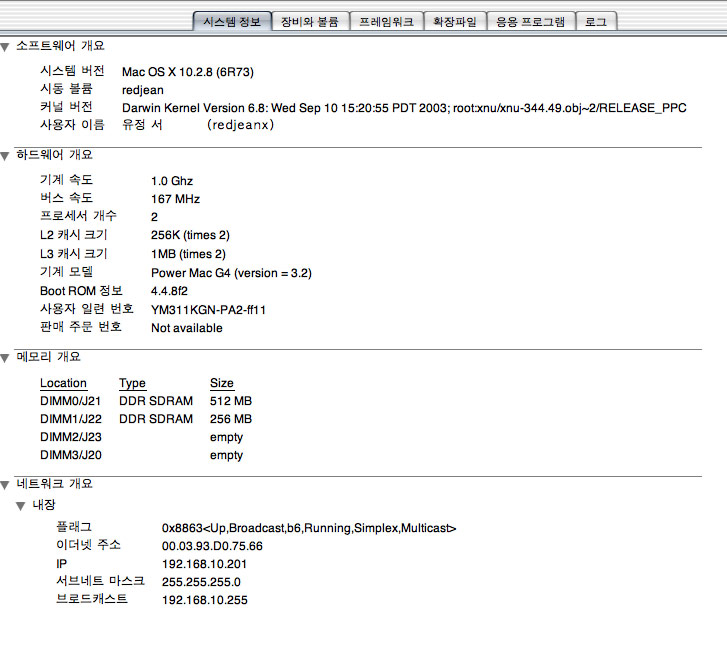727x652 pixels.
Task: Select the DIMM1/J22 memory row
Action: pos(70,419)
